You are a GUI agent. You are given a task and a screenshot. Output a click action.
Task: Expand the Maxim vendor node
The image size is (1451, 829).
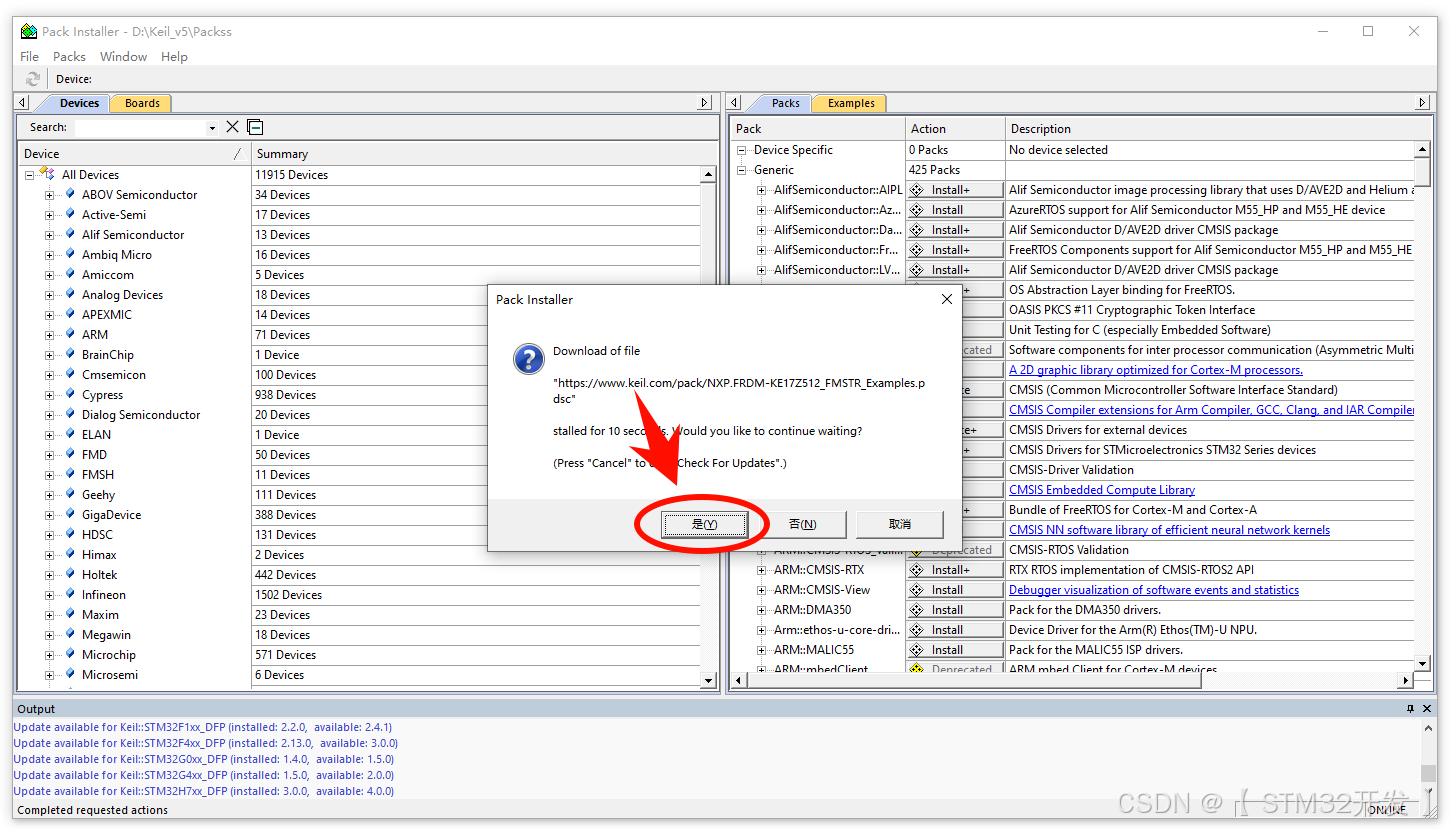coord(50,615)
